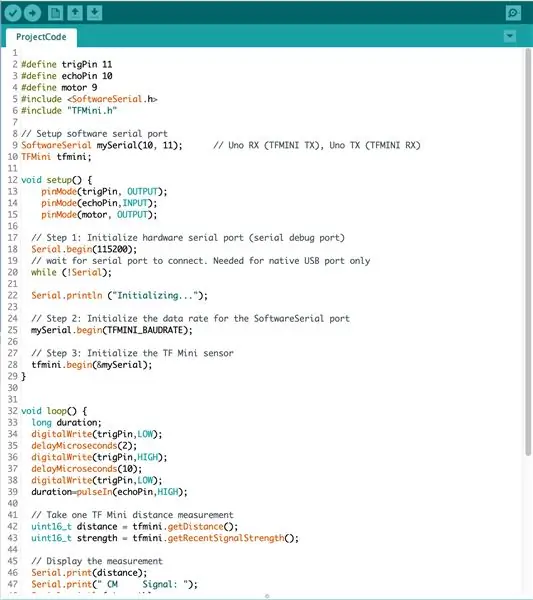This screenshot has height=600, width=533.
Task: Click the Verify checkmark icon
Action: pos(13,13)
